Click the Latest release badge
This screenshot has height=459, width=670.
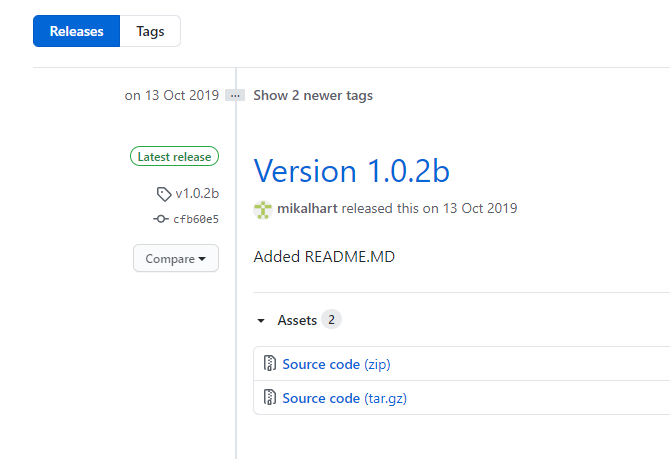(174, 156)
